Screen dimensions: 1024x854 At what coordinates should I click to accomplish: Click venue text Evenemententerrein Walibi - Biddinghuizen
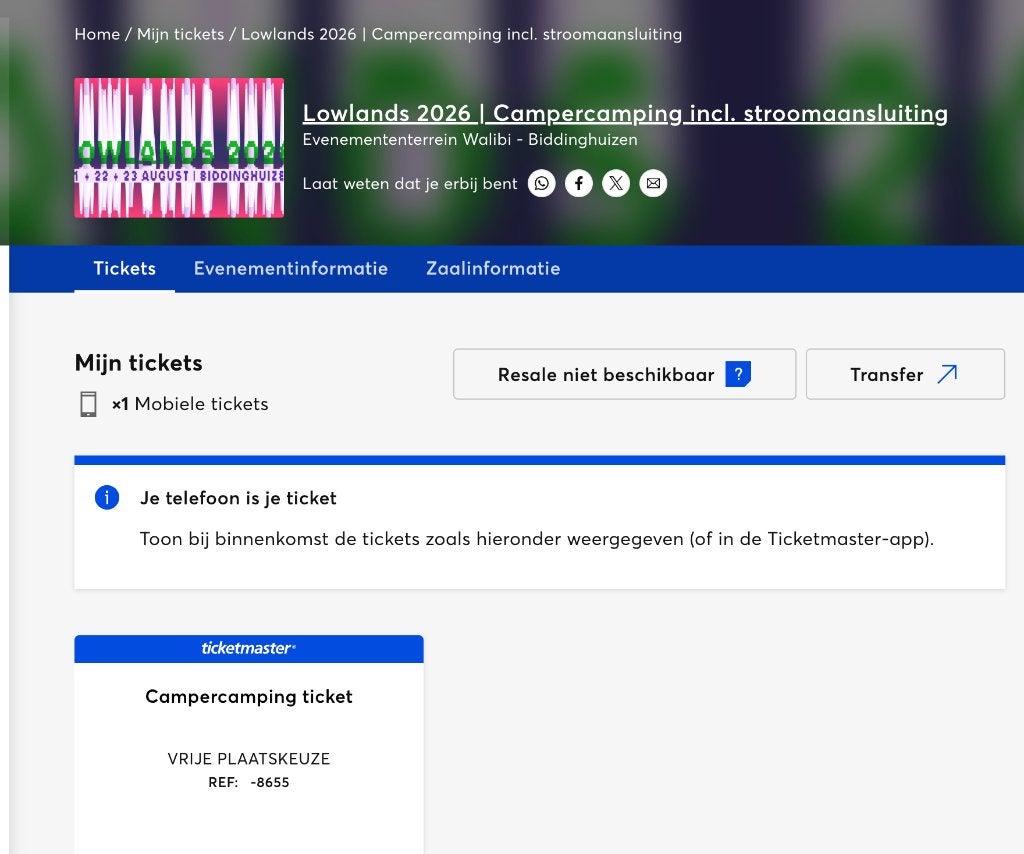point(470,140)
